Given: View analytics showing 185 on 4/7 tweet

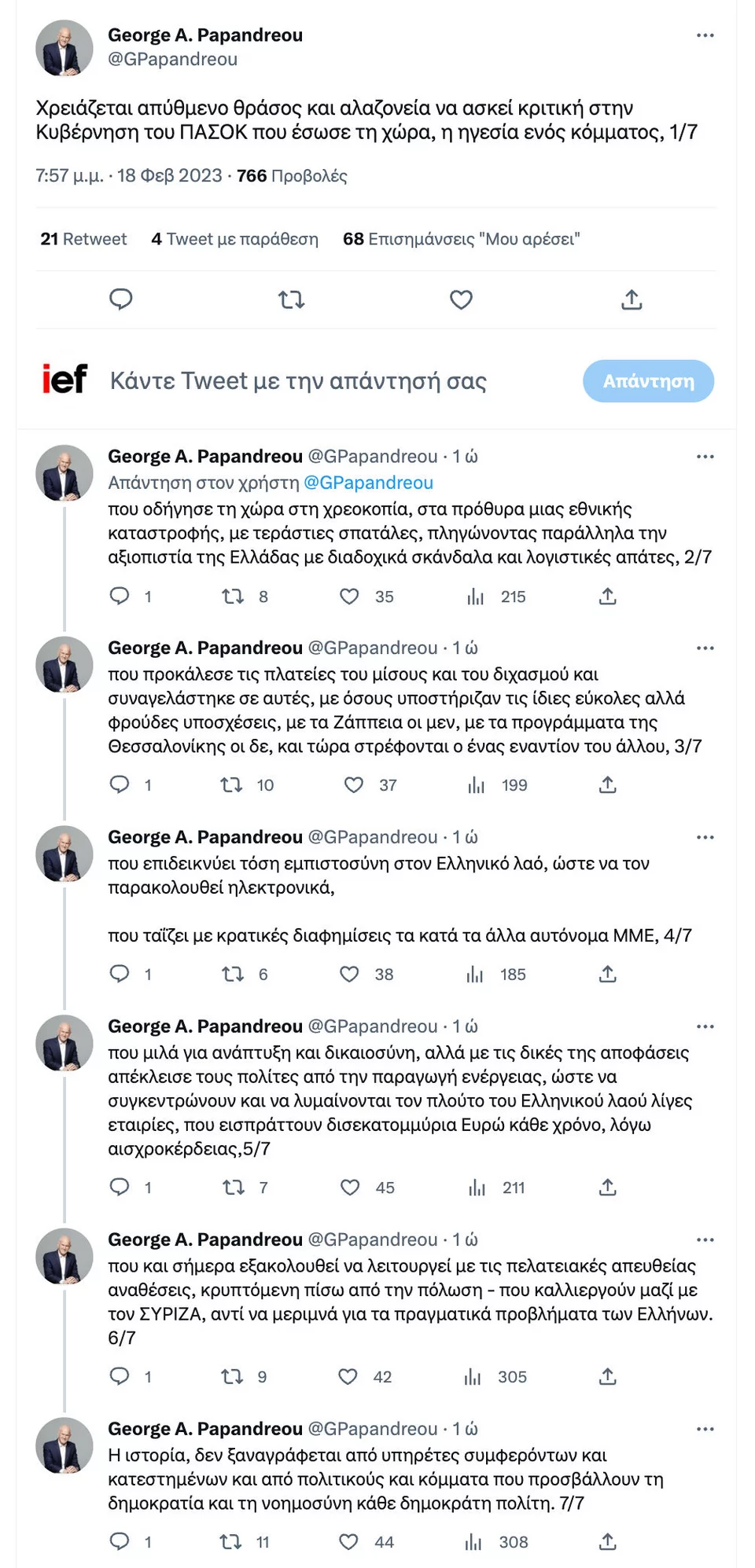Looking at the screenshot, I should [475, 975].
